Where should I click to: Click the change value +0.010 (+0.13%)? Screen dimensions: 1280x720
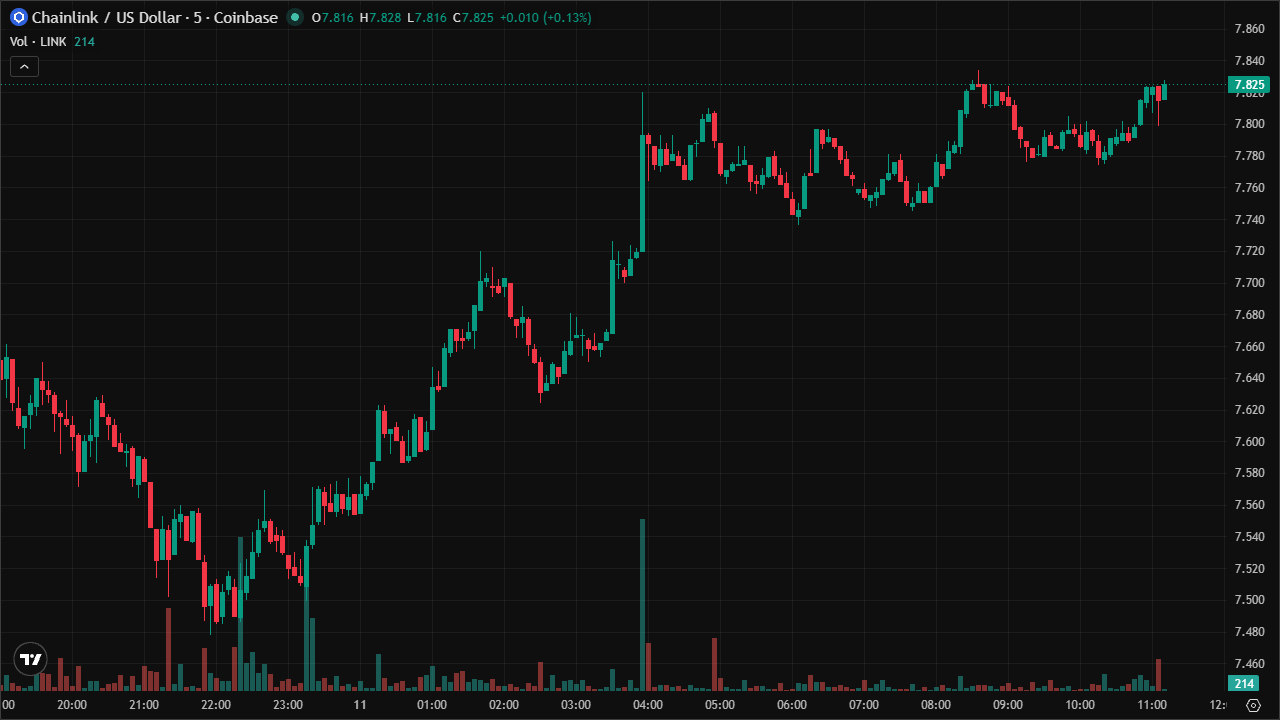[546, 18]
